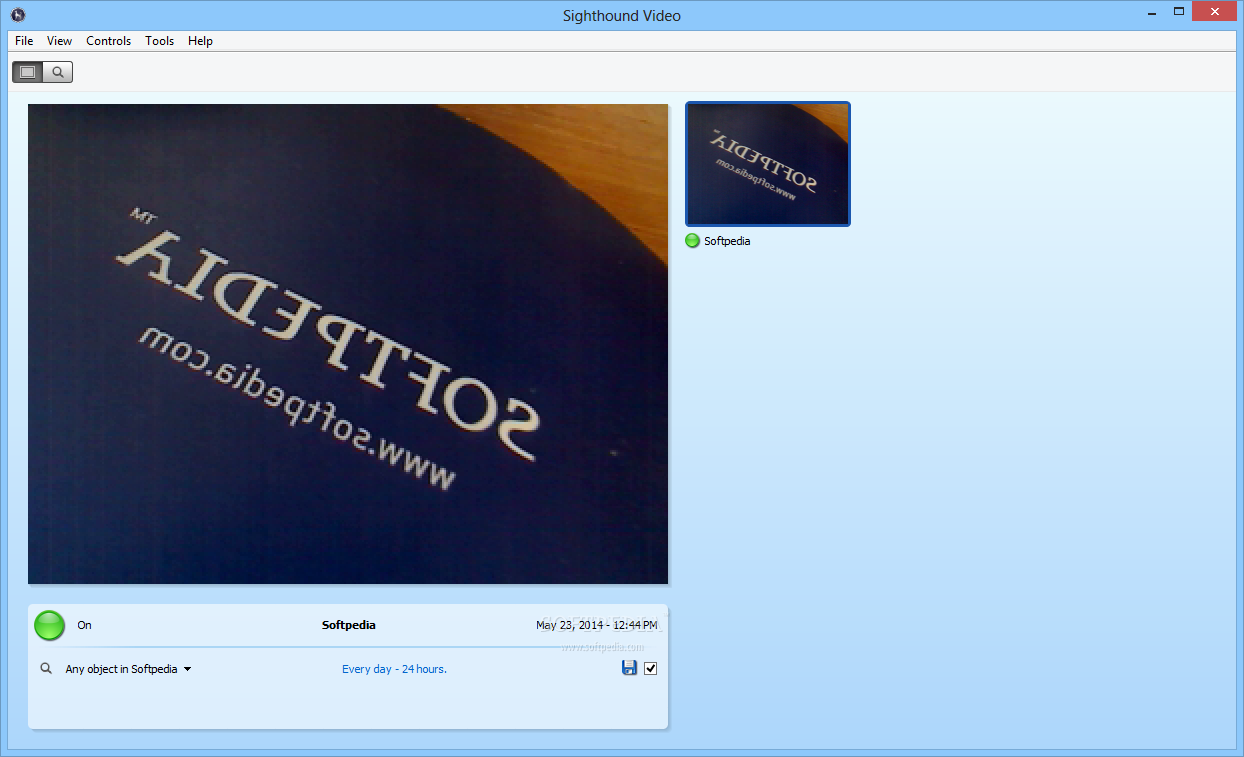Maximize the Sighthound Video window
This screenshot has width=1244, height=757.
point(1179,11)
